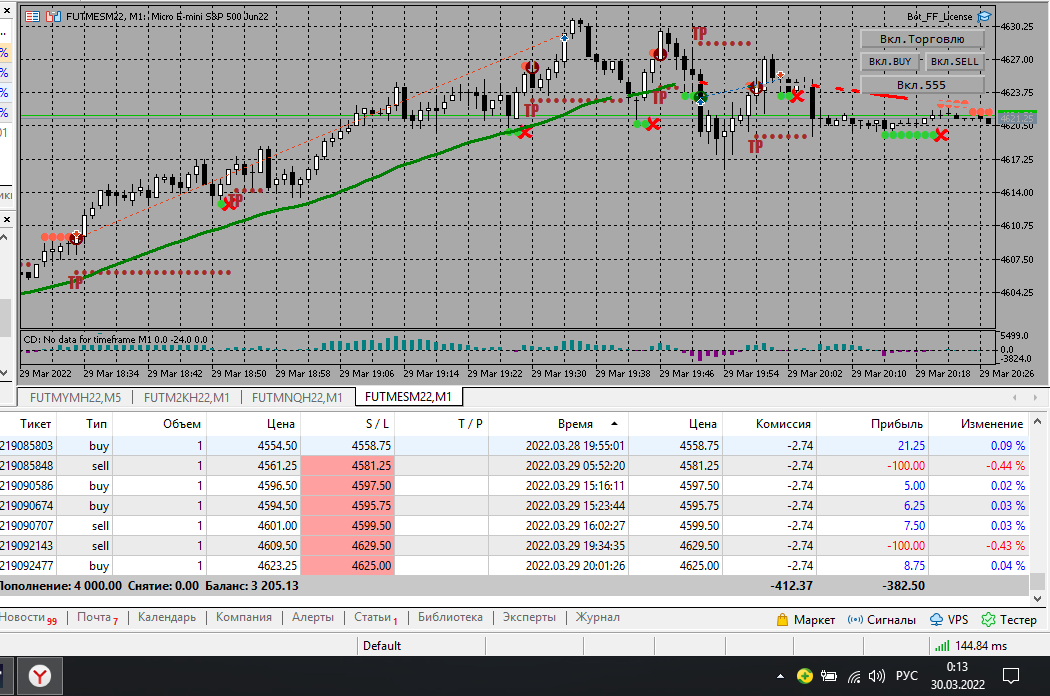The width and height of the screenshot is (1050, 696).
Task: Select the FUTMESM22,M1 chart tab
Action: pos(408,397)
